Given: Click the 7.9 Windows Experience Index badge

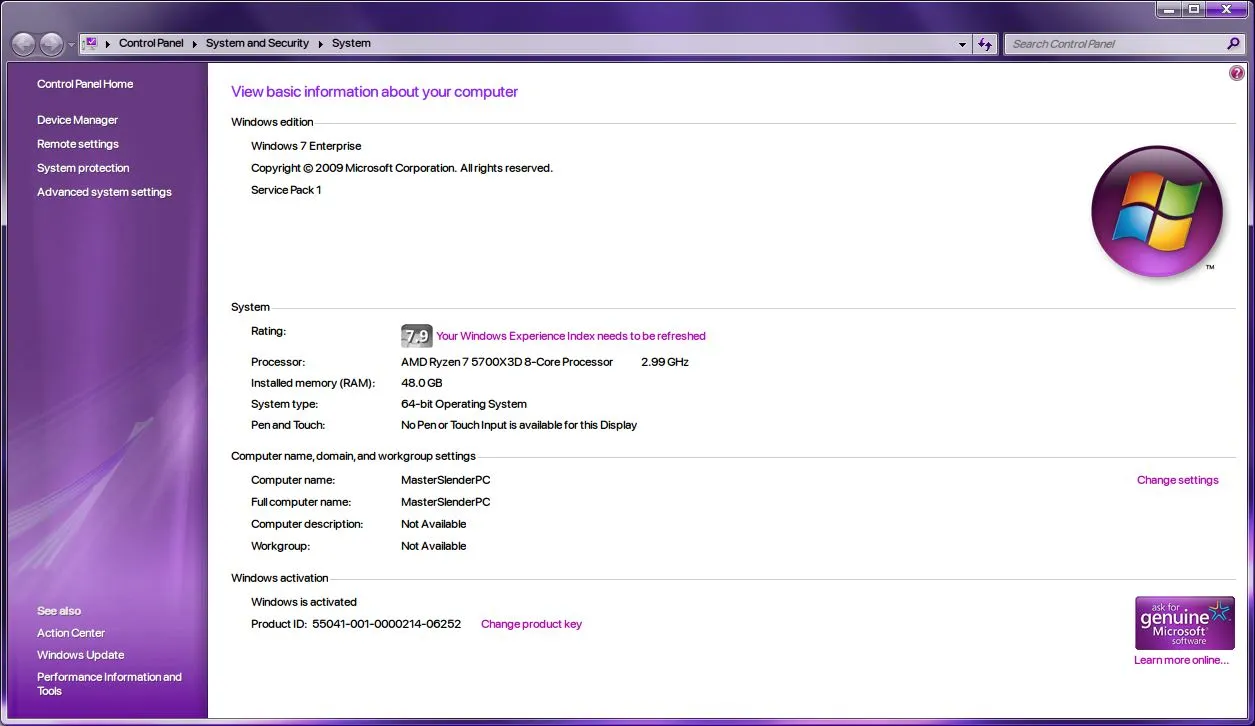Looking at the screenshot, I should click(416, 336).
